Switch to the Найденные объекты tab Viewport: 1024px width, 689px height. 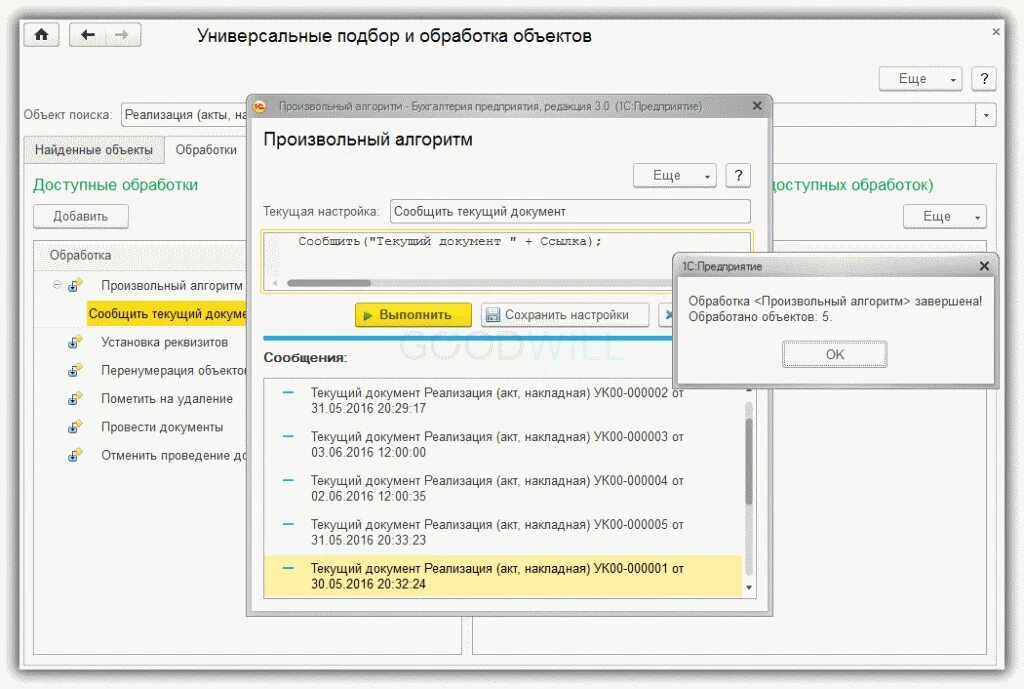point(94,150)
